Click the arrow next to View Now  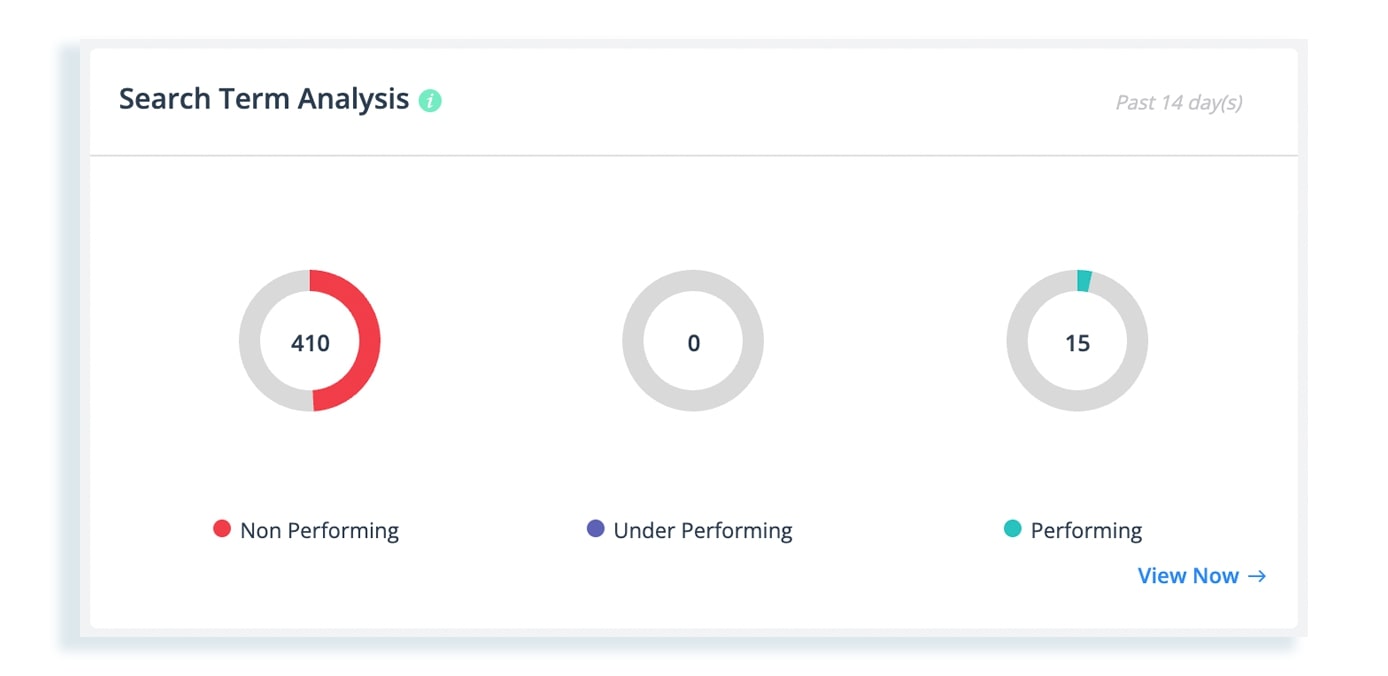click(x=1257, y=576)
